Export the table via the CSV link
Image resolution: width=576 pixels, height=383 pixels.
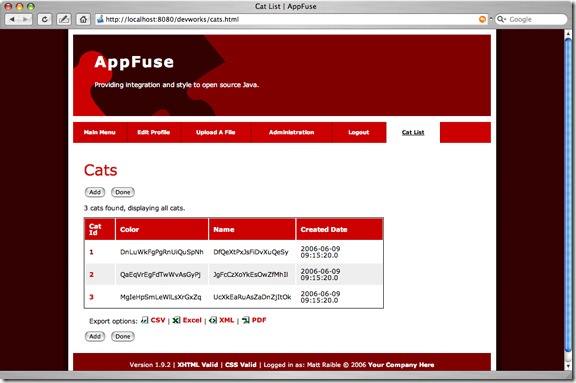tap(158, 320)
